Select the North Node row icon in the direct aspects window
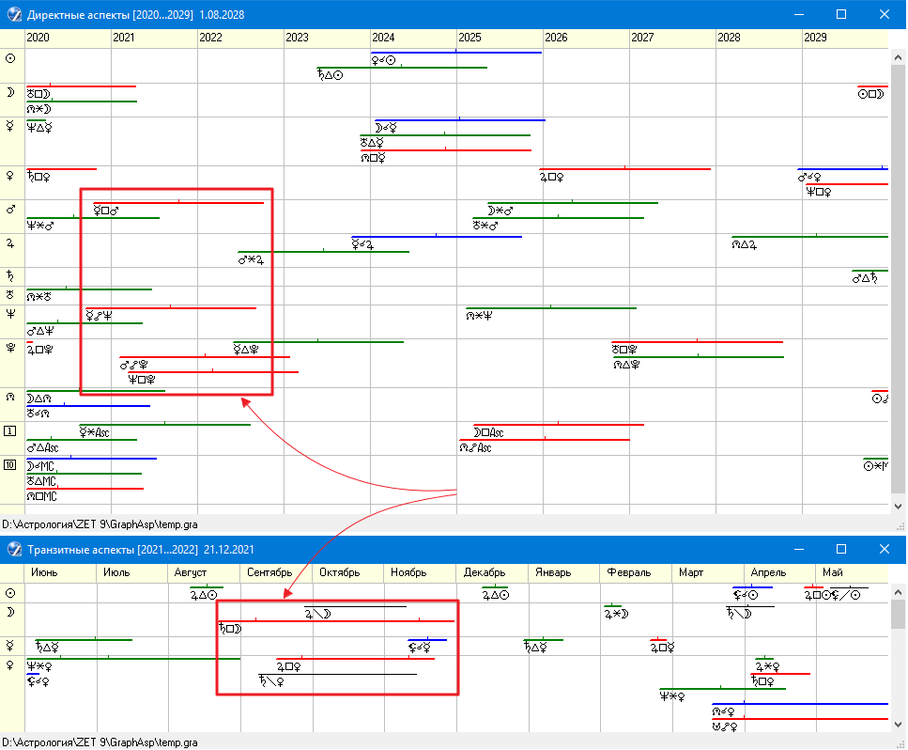The width and height of the screenshot is (908, 750). tap(10, 397)
